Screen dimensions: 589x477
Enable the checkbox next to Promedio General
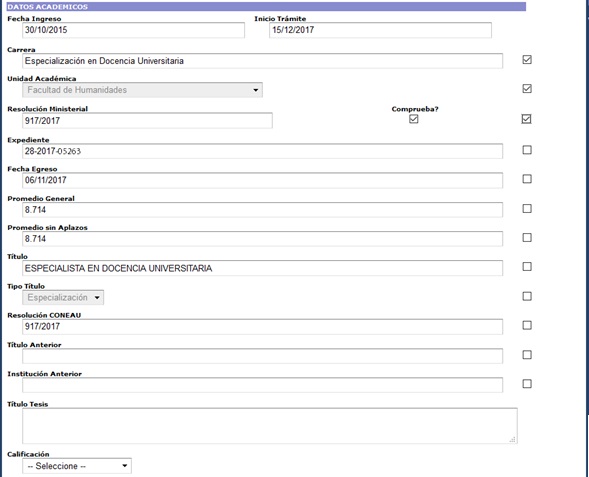coord(527,208)
